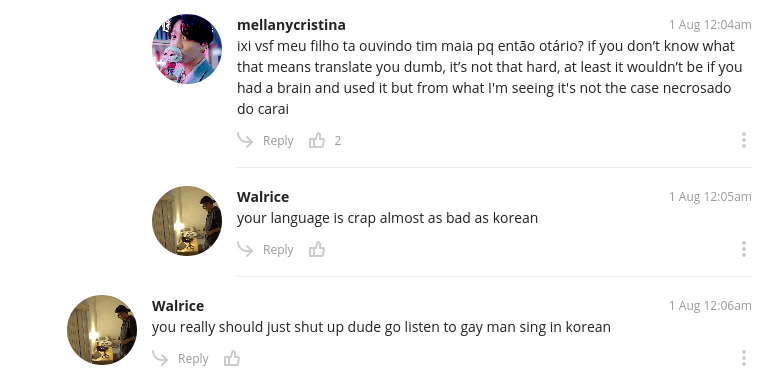The width and height of the screenshot is (773, 385).
Task: Click Walrice's avatar on the 12:06am comment
Action: (x=102, y=330)
